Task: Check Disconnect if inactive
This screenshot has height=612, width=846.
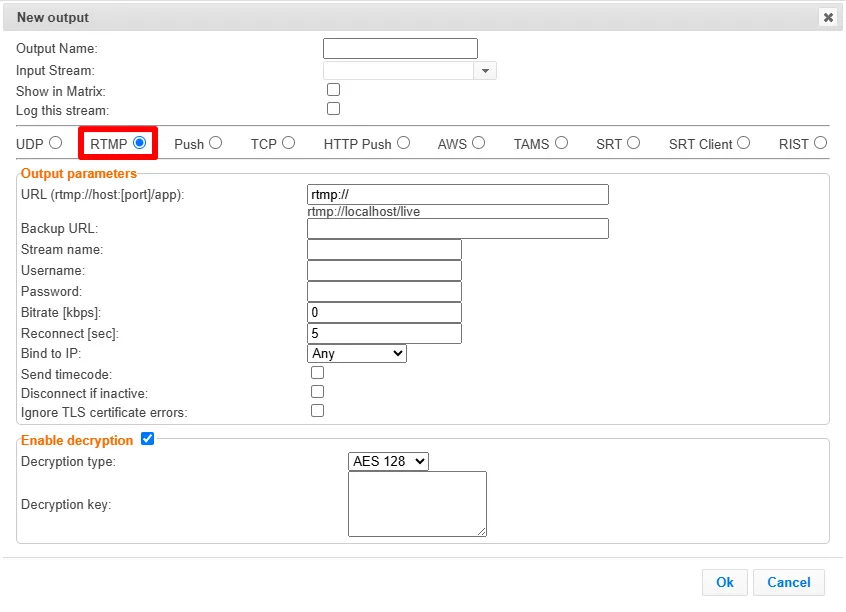Action: [x=318, y=392]
